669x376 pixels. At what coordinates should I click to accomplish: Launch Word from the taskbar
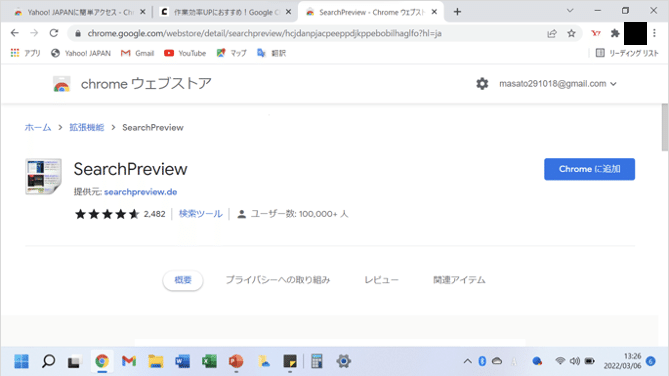tap(183, 361)
